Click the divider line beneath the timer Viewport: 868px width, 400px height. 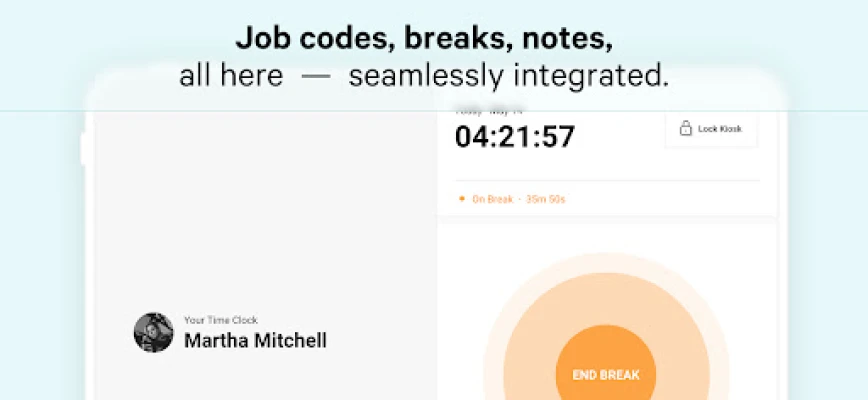pyautogui.click(x=607, y=180)
